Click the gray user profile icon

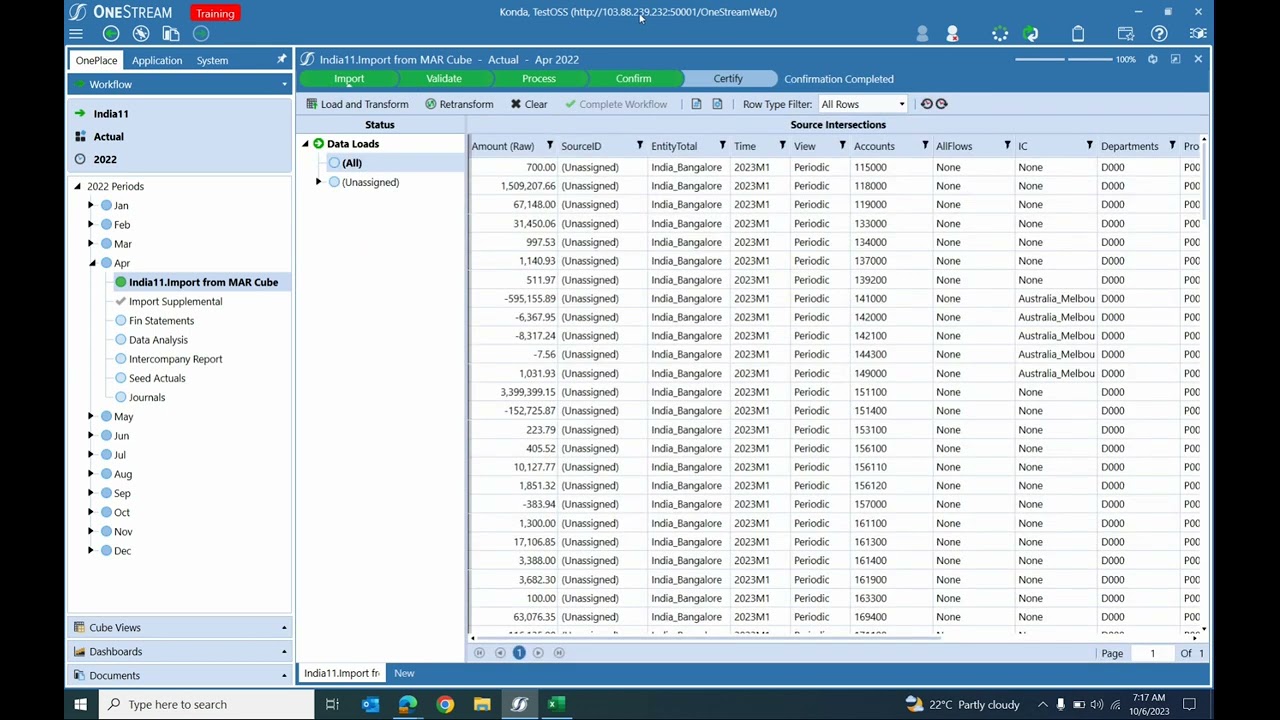(922, 34)
